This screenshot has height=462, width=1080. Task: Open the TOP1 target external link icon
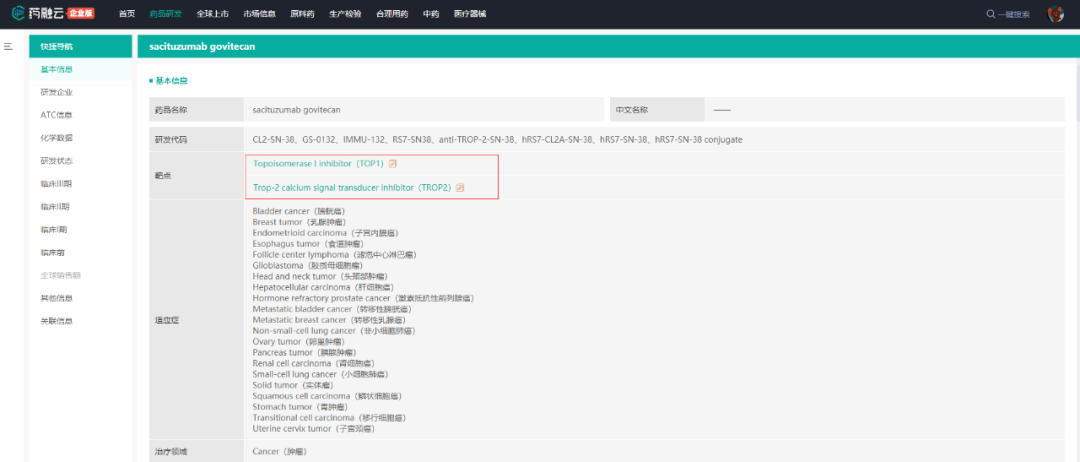point(393,164)
